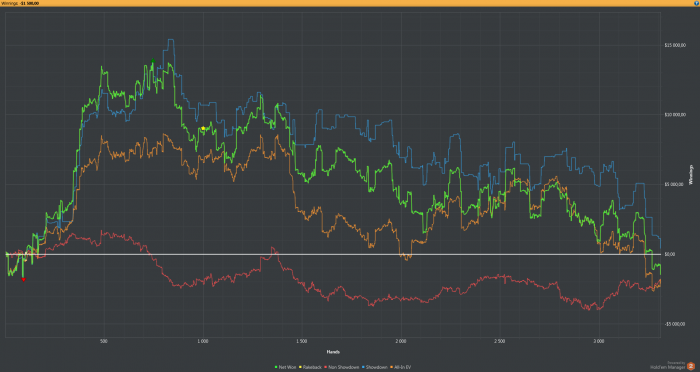Click the 2 500 hands x-axis label
This screenshot has width=700, height=372.
click(x=500, y=341)
